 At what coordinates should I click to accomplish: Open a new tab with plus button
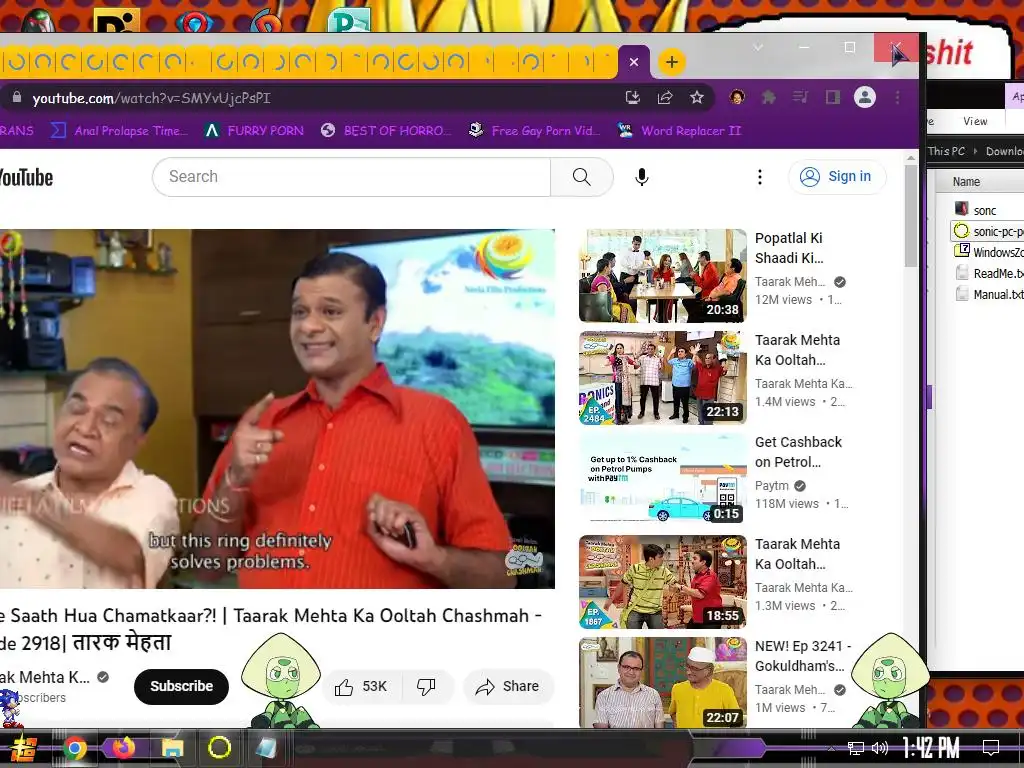click(x=671, y=62)
